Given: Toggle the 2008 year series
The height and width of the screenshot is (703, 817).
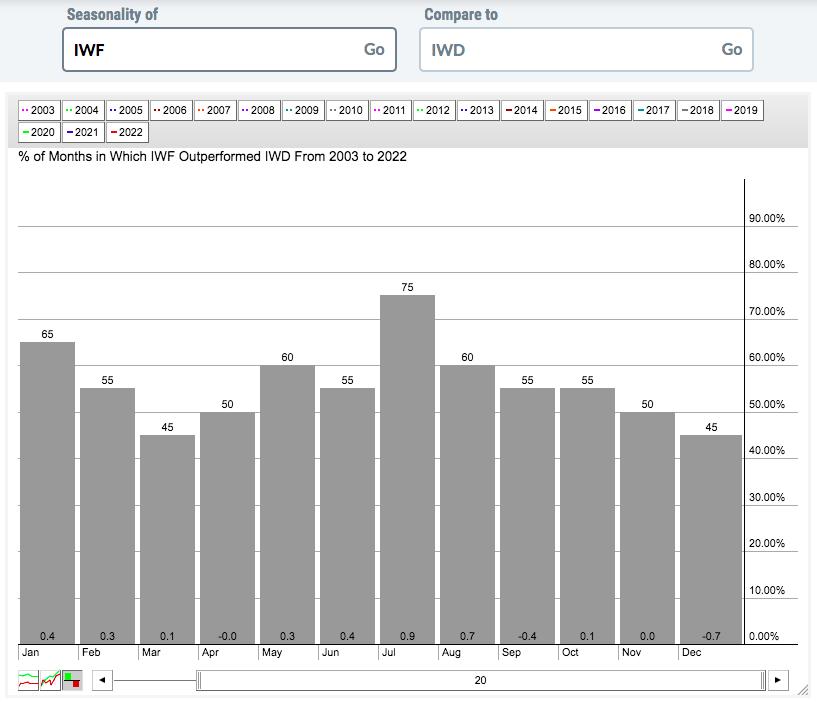Looking at the screenshot, I should point(258,110).
